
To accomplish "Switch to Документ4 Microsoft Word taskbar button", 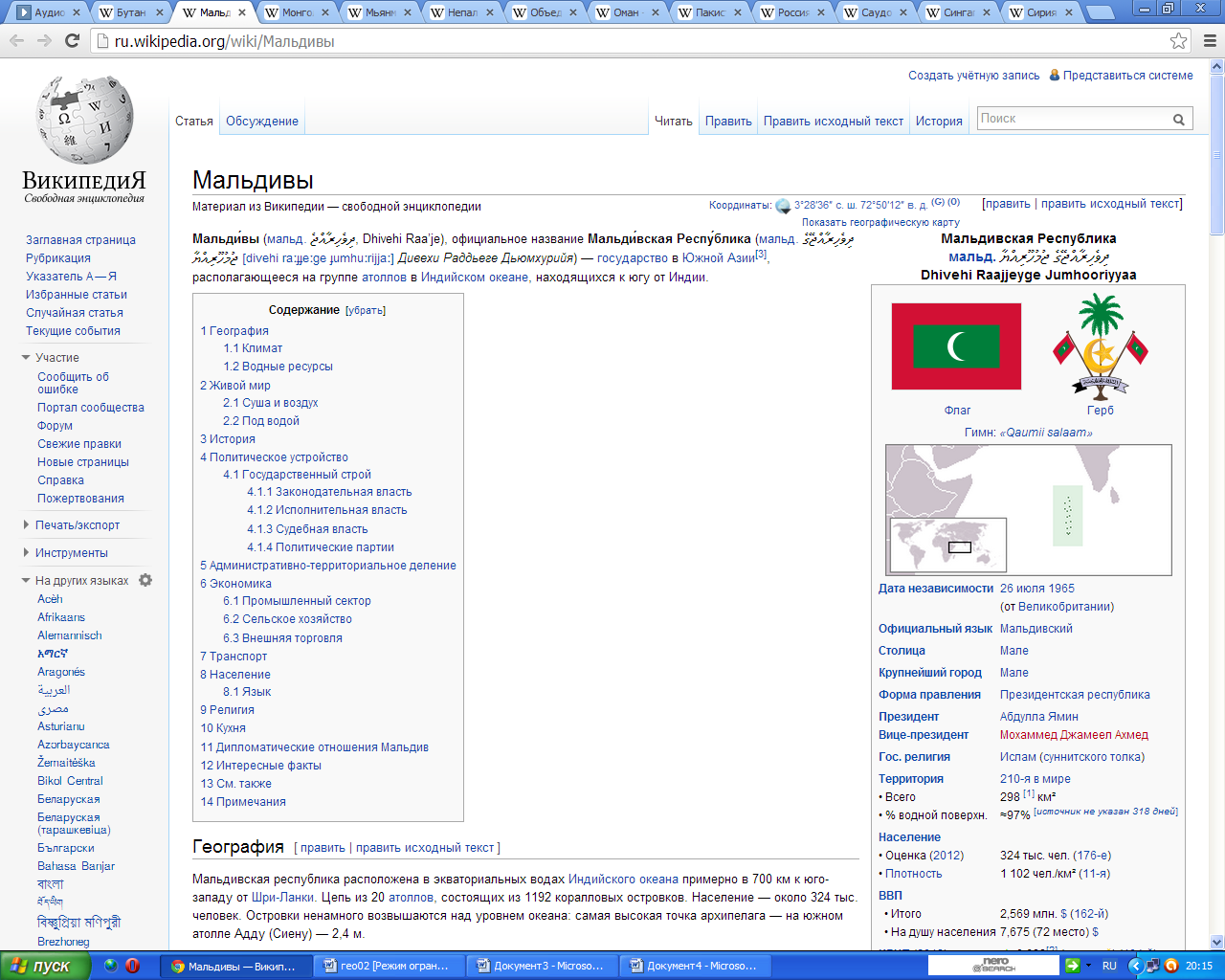I will coord(695,966).
